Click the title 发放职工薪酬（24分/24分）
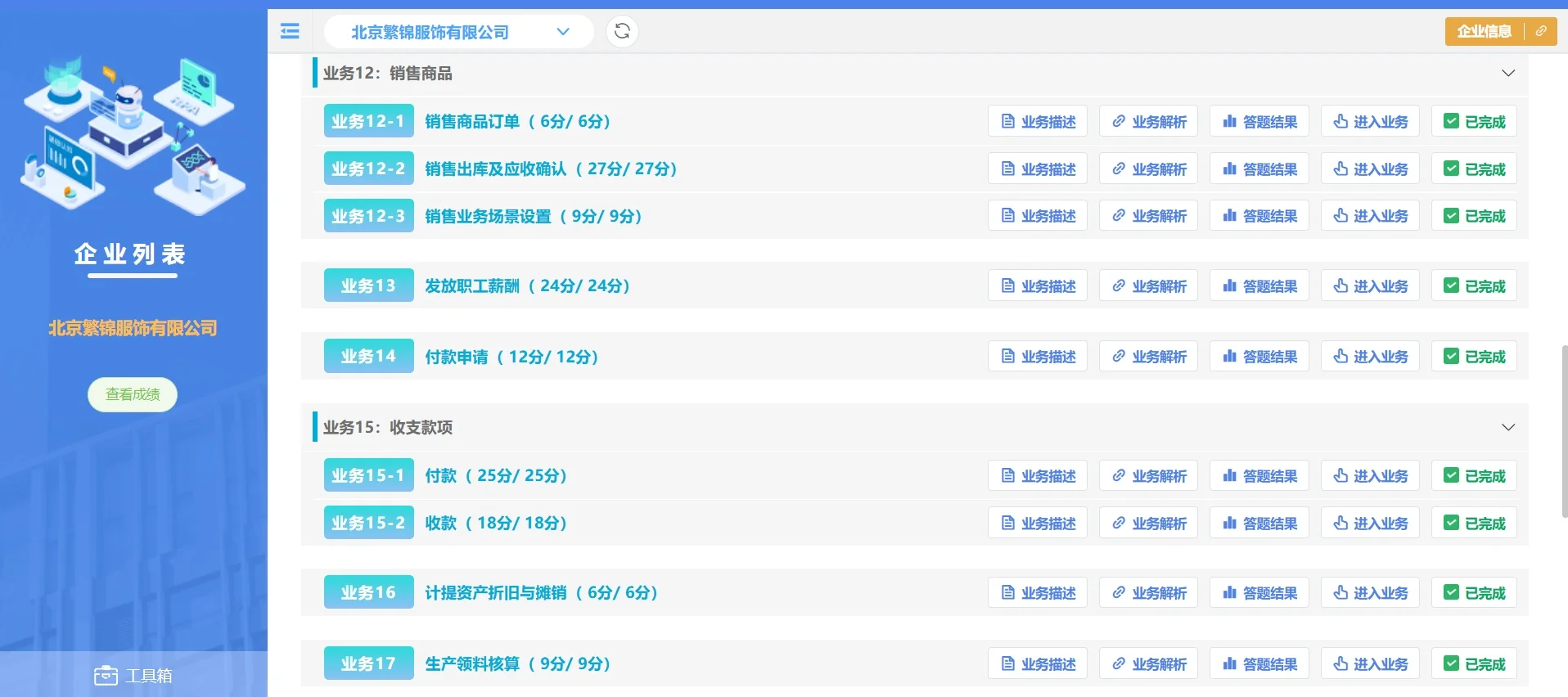1568x697 pixels. [528, 286]
